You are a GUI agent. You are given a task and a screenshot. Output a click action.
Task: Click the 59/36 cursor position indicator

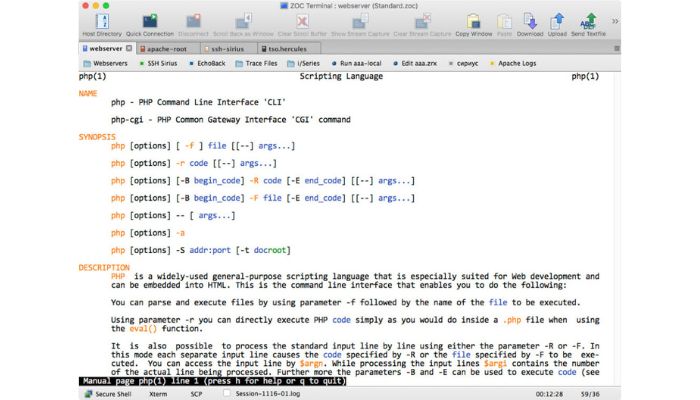click(x=590, y=394)
